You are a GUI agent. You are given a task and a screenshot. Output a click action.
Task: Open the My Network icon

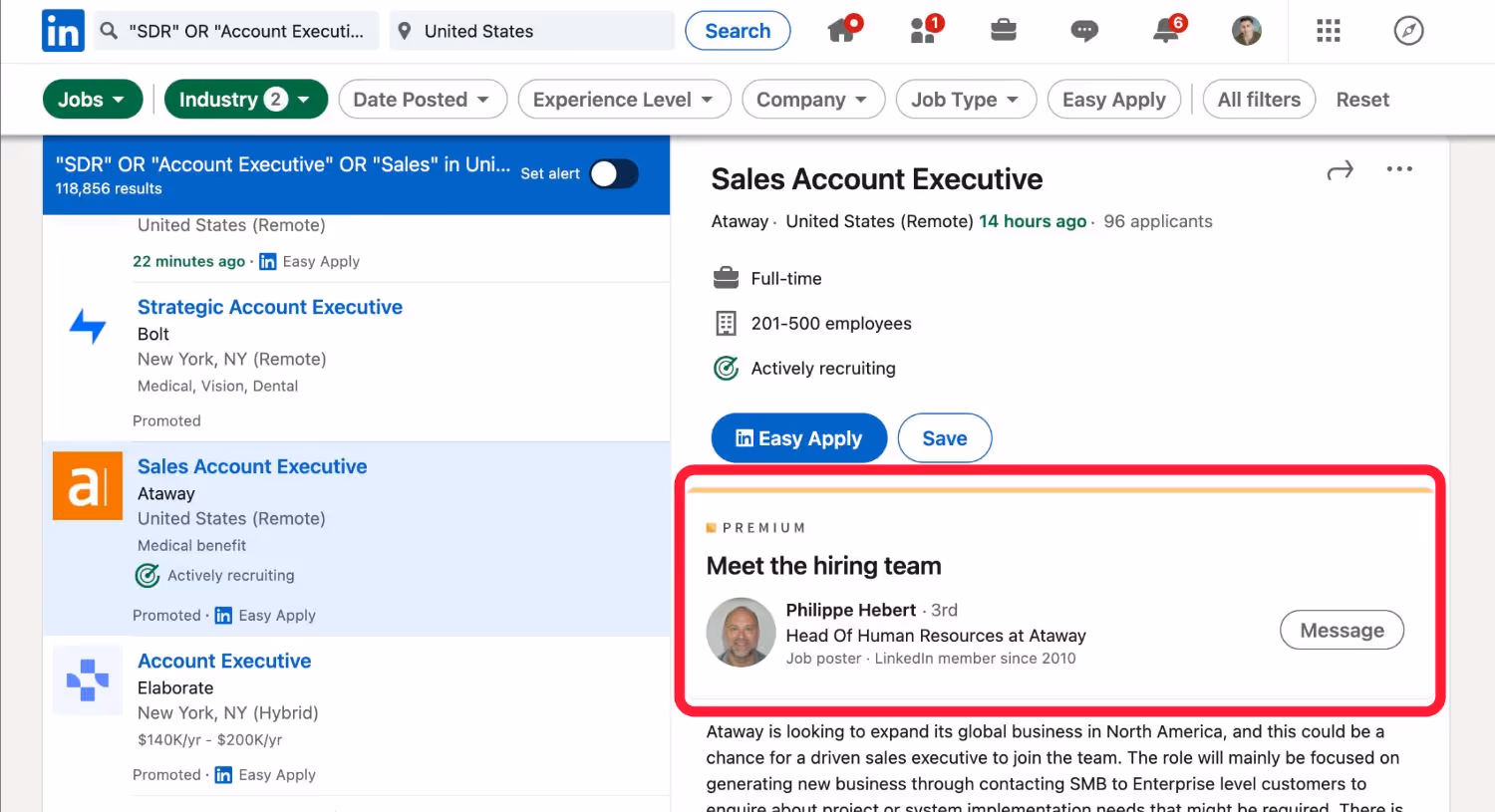pyautogui.click(x=924, y=30)
